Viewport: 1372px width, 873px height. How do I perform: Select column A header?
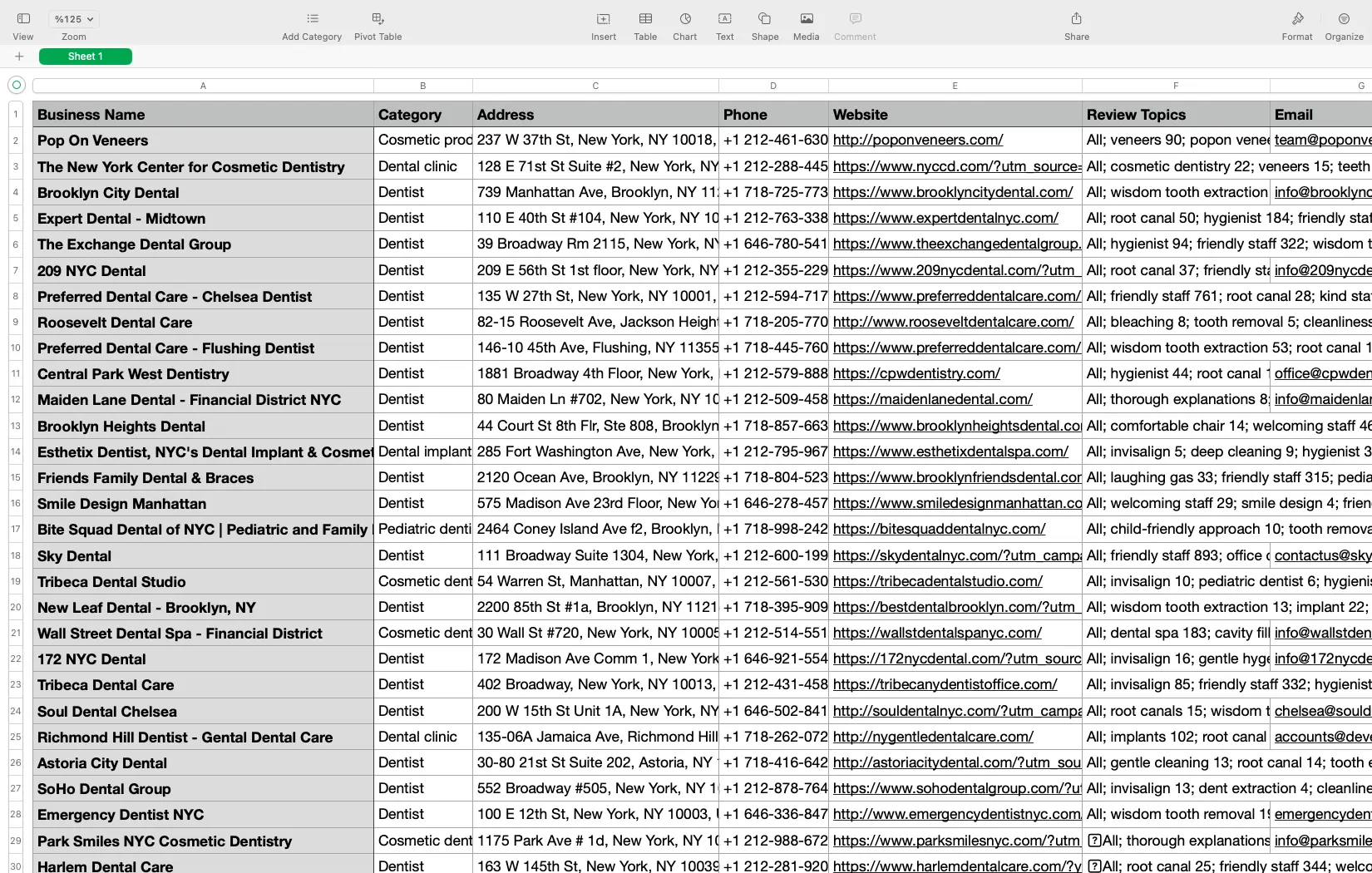click(x=203, y=86)
